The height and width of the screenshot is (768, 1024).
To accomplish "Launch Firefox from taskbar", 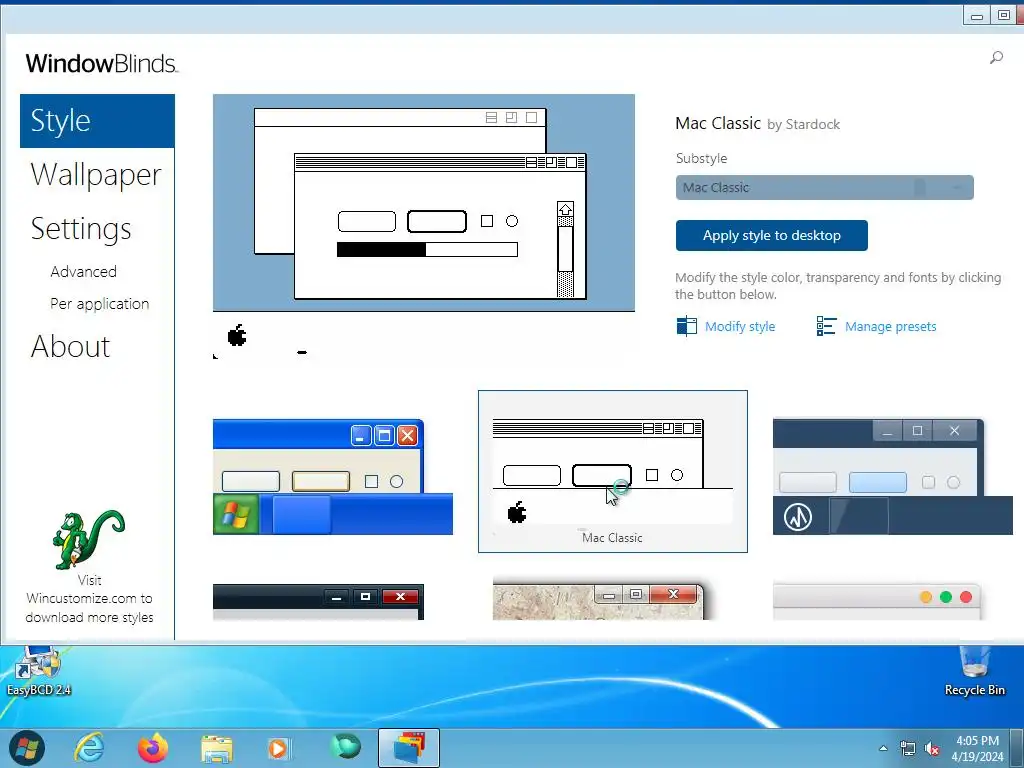I will point(153,748).
